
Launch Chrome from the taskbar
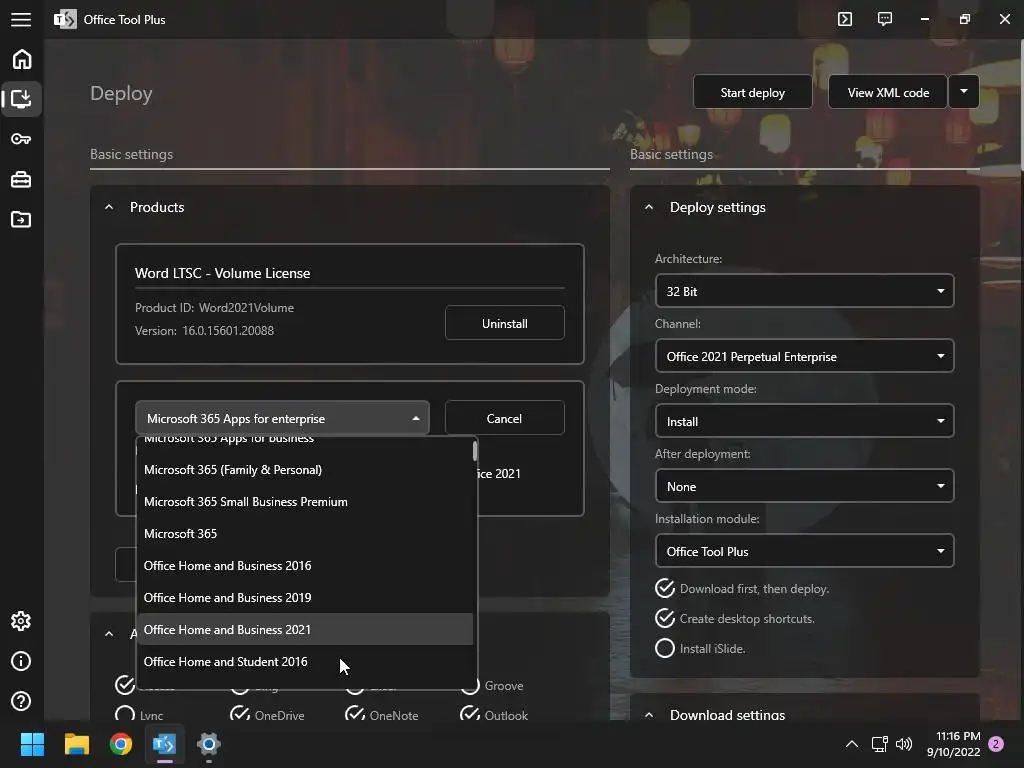[x=121, y=744]
